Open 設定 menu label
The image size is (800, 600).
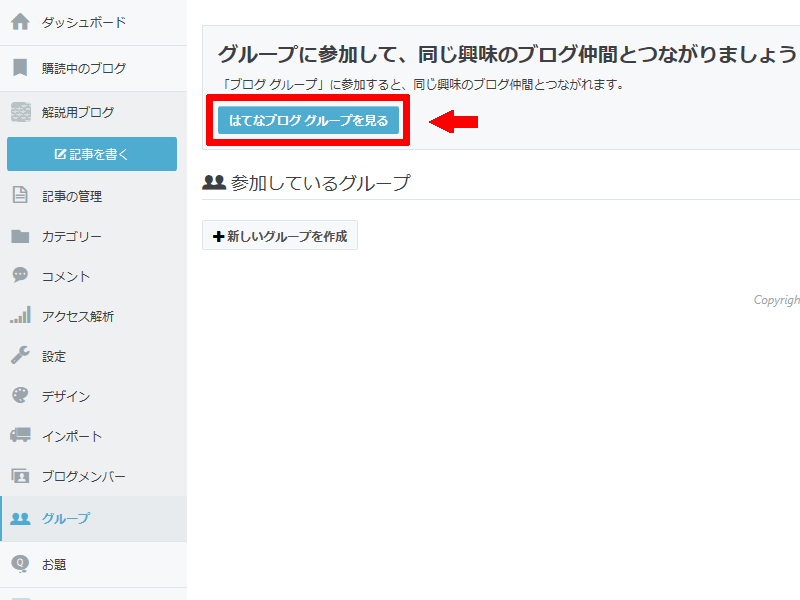[x=54, y=356]
